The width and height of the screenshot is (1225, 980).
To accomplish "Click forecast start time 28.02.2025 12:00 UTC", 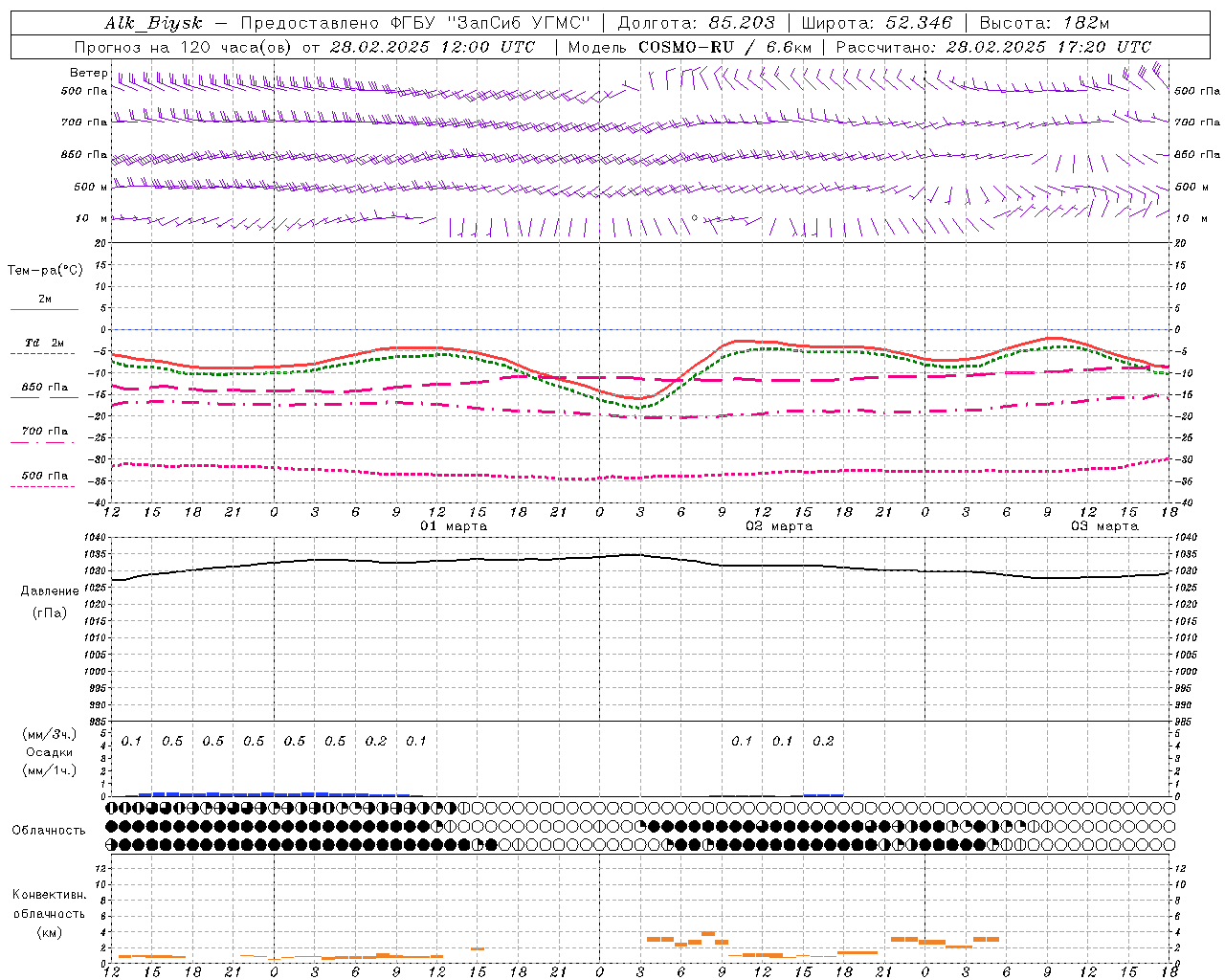I will click(433, 47).
